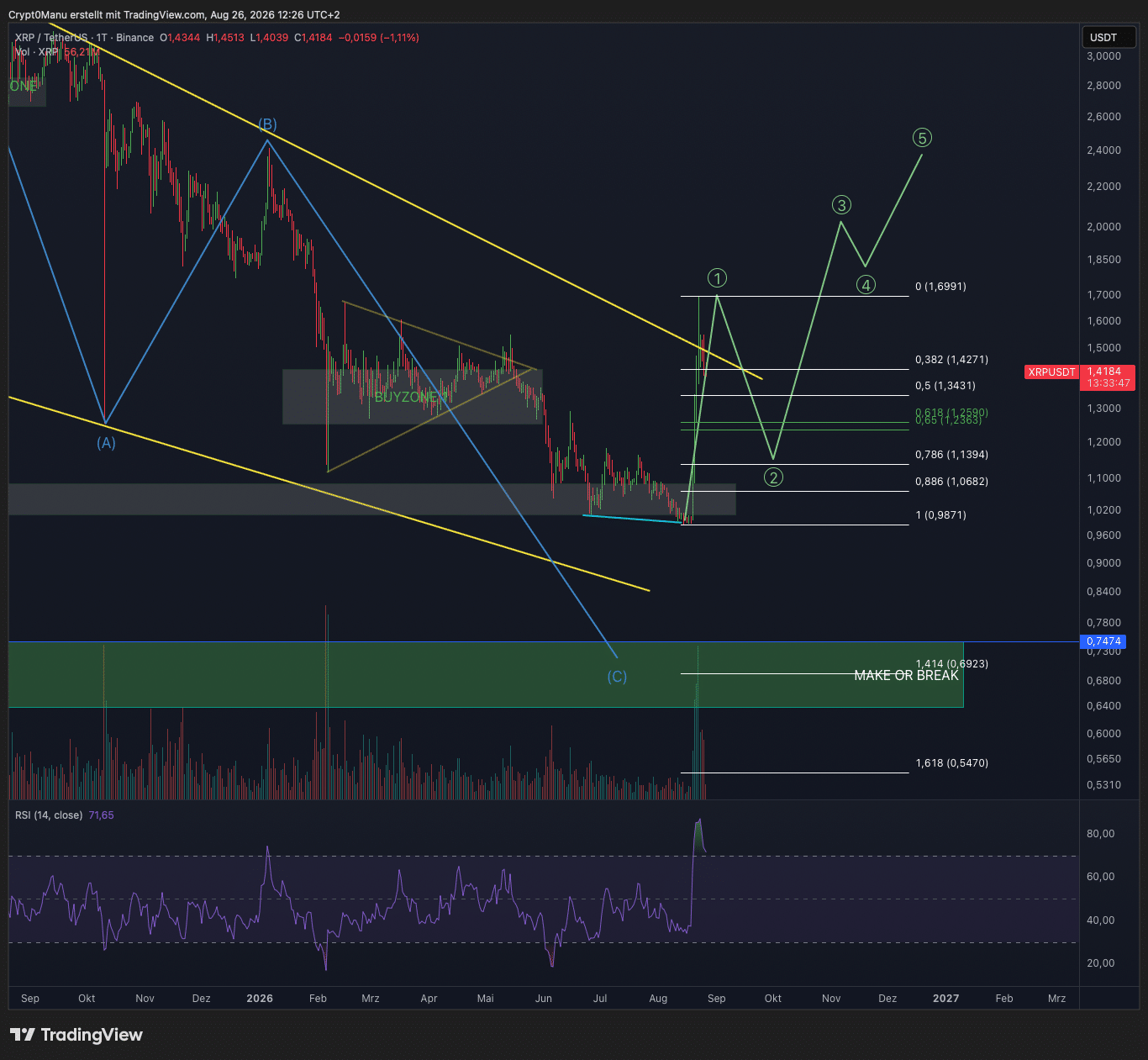
Task: Click 3,0000 on the price axis
Action: click(1103, 56)
